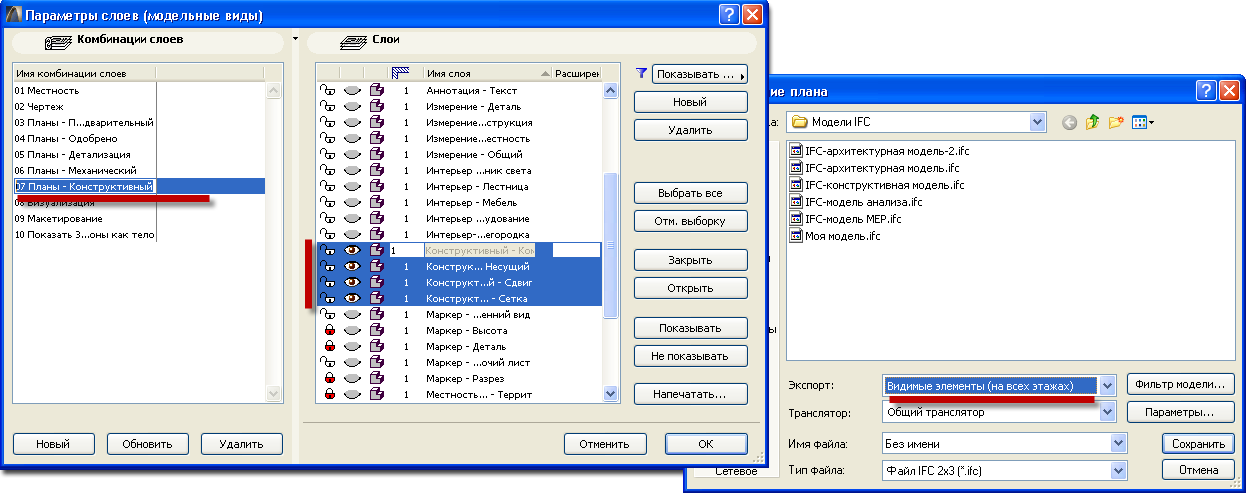The width and height of the screenshot is (1246, 493).
Task: Click the Слои panel header icon
Action: 354,41
